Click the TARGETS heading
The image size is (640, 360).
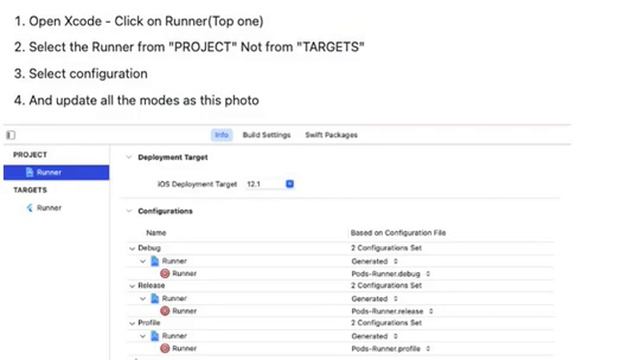click(x=30, y=190)
